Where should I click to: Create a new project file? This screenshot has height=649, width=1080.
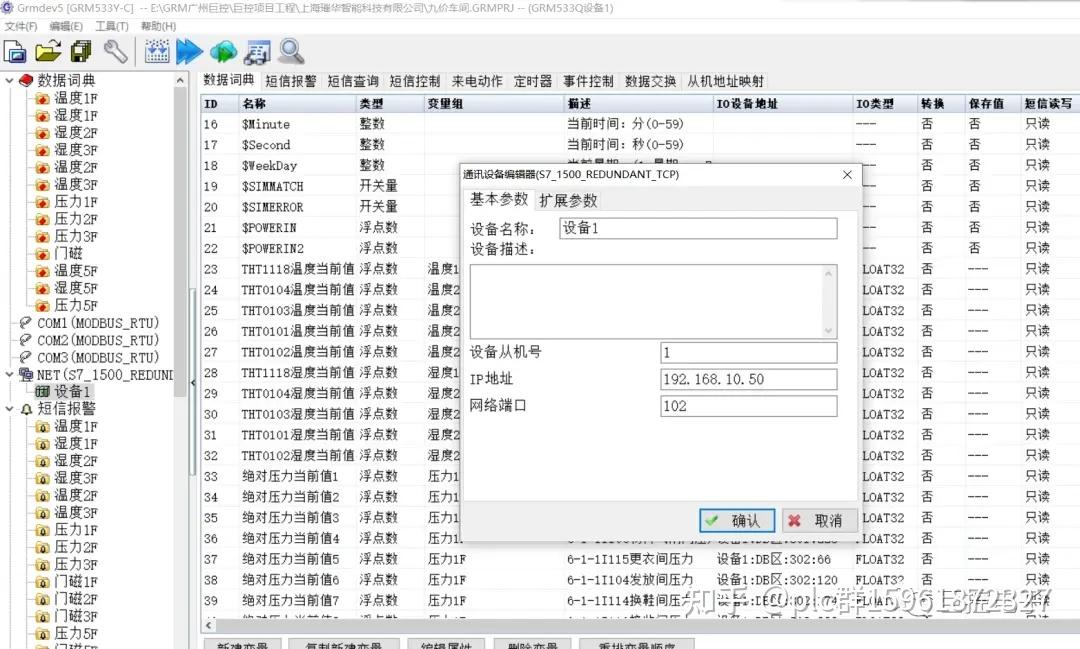coord(14,51)
